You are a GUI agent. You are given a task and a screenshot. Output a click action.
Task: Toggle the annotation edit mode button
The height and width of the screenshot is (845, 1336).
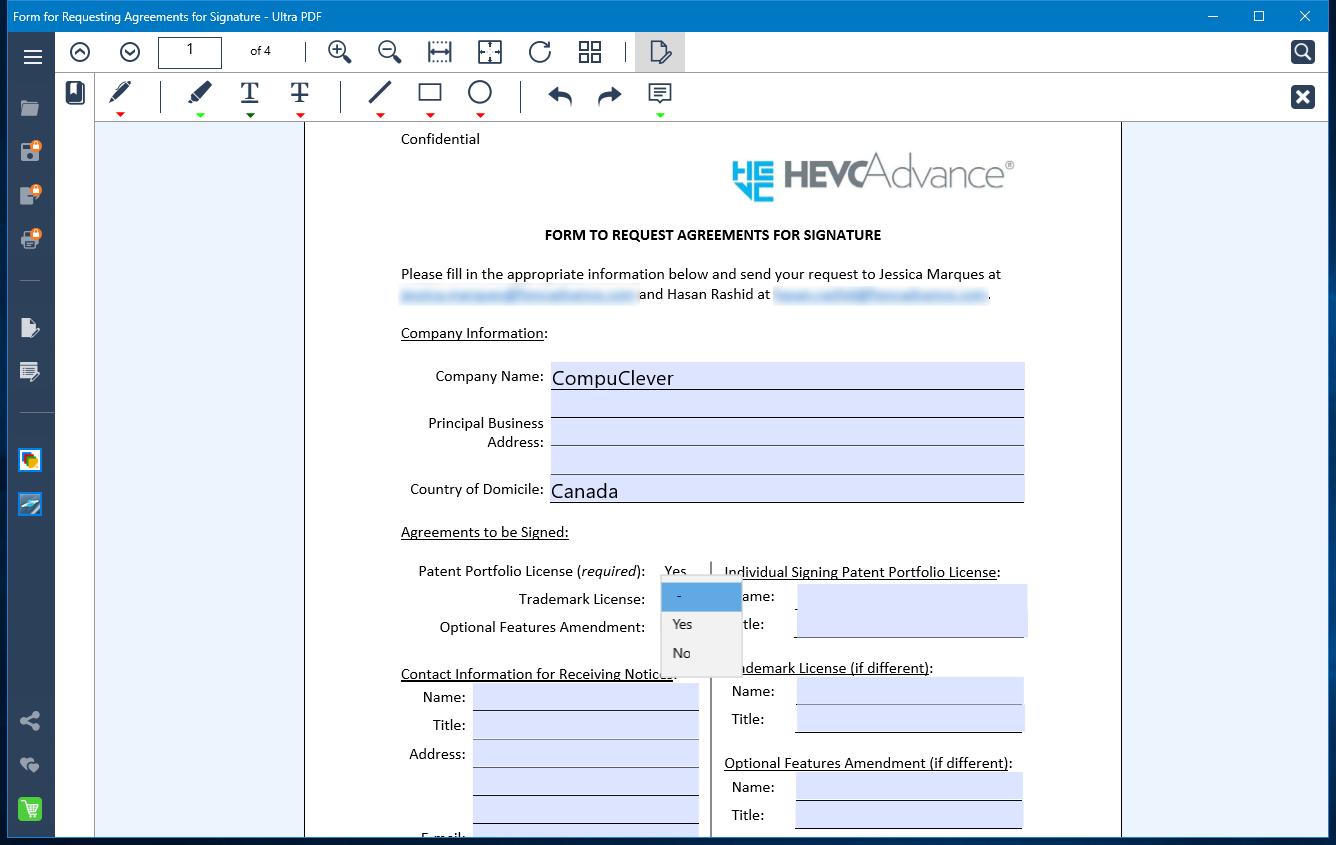[x=660, y=52]
